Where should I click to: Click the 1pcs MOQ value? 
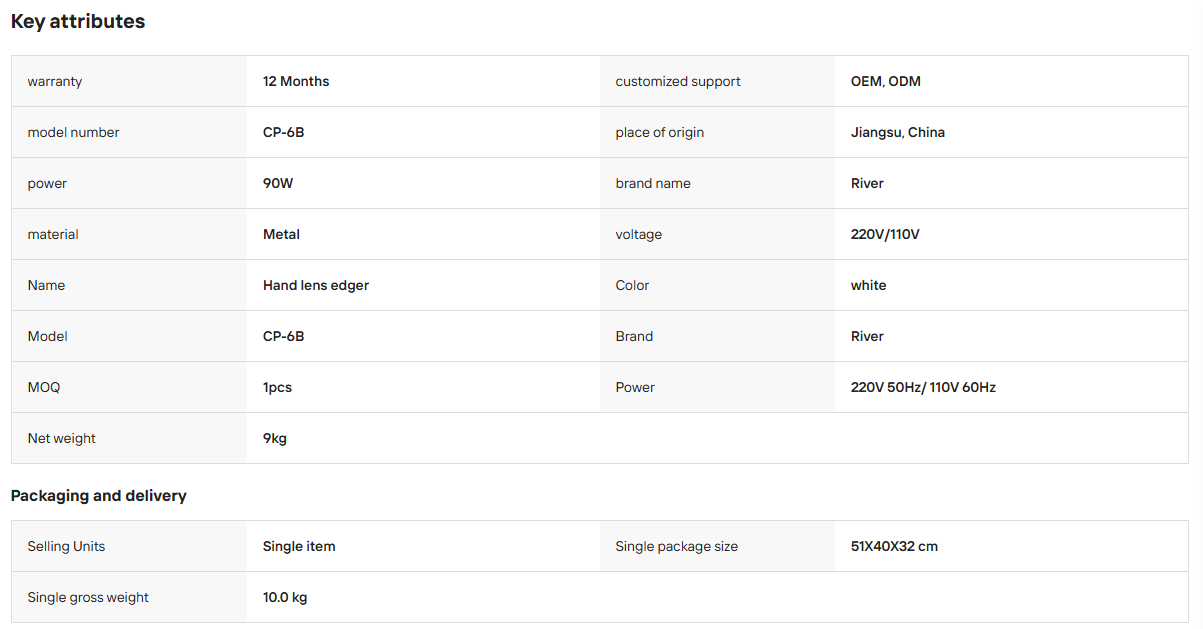click(278, 387)
